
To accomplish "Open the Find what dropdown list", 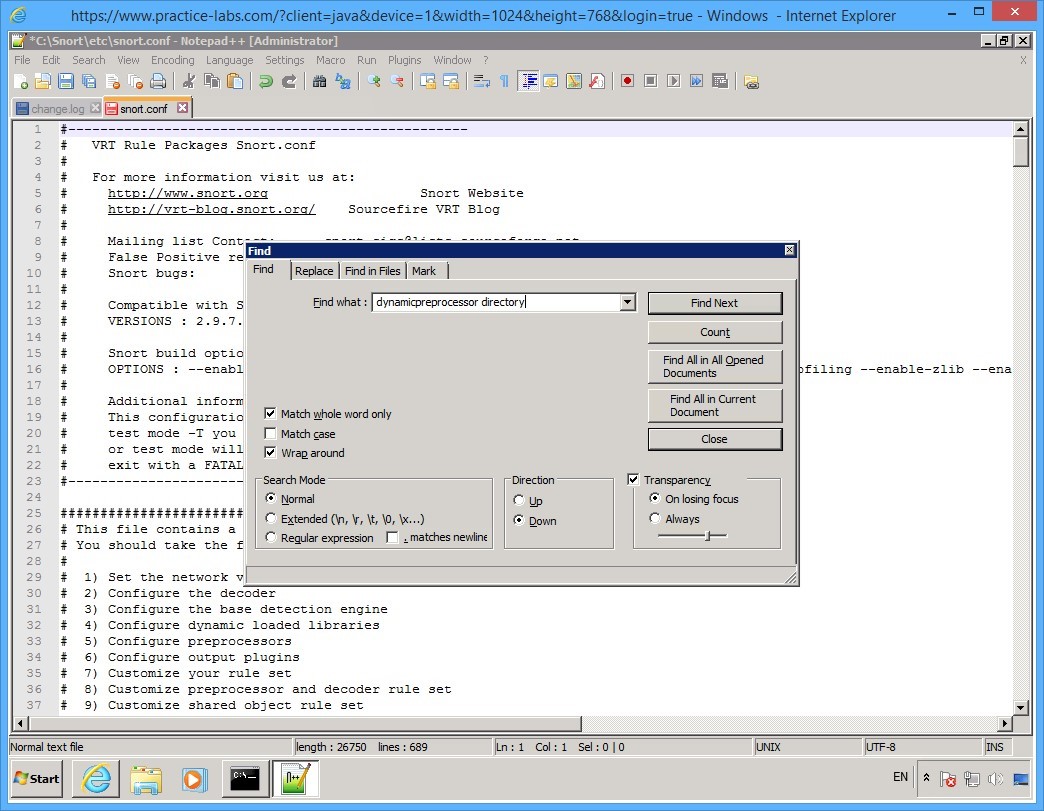I will pyautogui.click(x=627, y=302).
